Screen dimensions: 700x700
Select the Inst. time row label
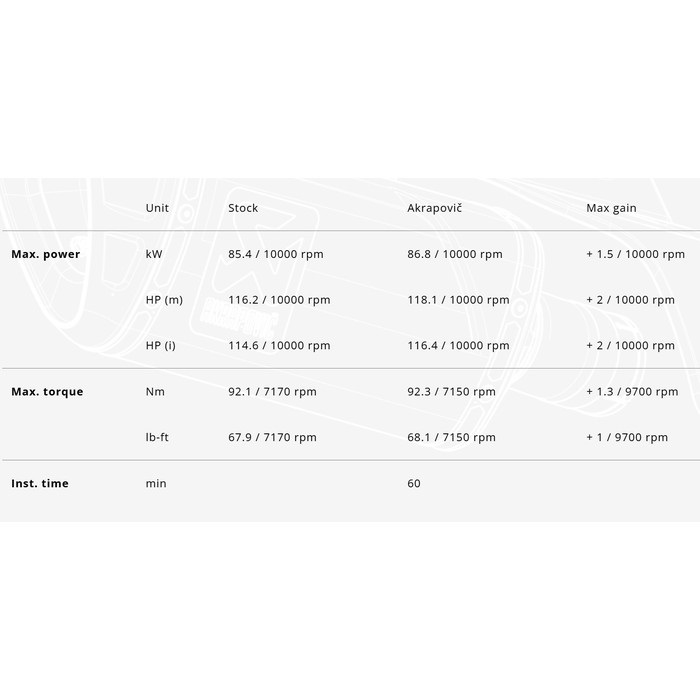40,483
